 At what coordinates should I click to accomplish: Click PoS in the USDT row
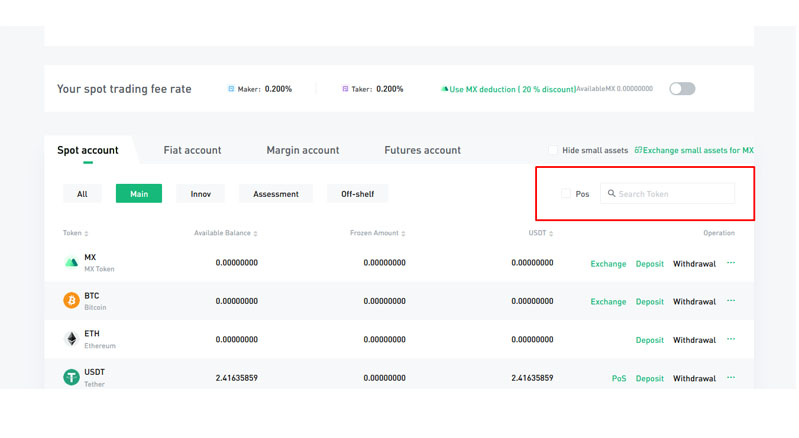619,378
